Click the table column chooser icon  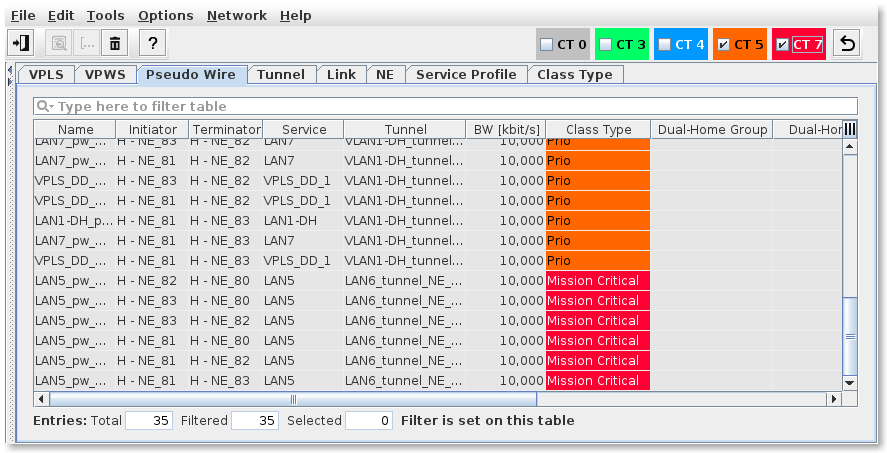click(850, 129)
